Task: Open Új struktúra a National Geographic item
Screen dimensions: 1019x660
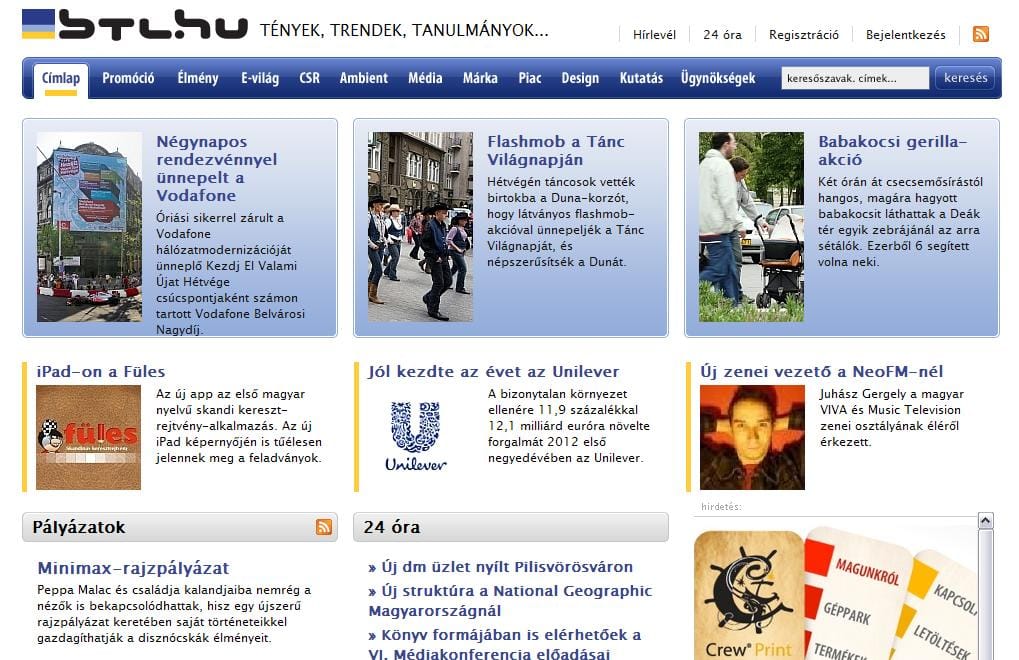Action: pyautogui.click(x=510, y=601)
